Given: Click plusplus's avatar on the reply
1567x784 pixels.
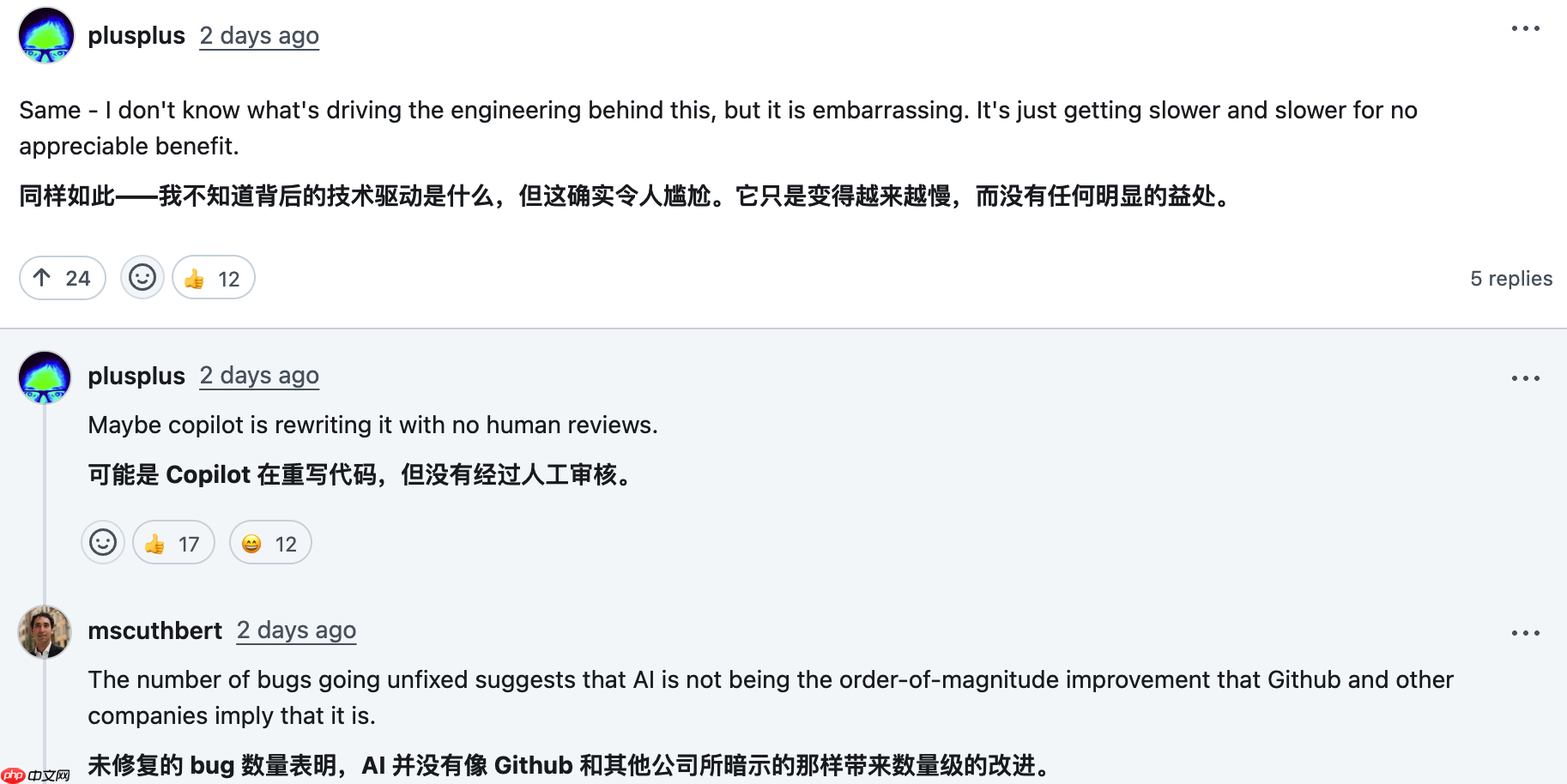Looking at the screenshot, I should [x=45, y=377].
